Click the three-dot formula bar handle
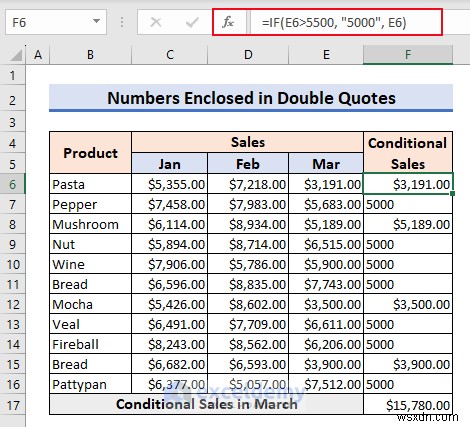Viewport: 470px width, 427px height. pyautogui.click(x=122, y=22)
